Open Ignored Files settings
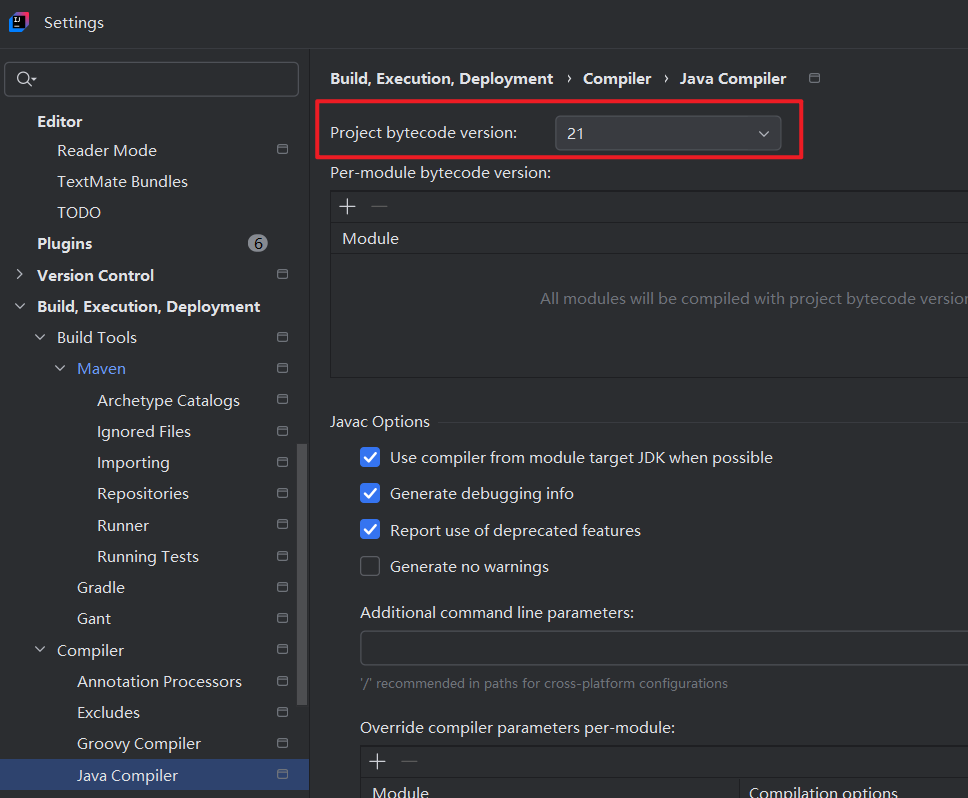Image resolution: width=968 pixels, height=798 pixels. tap(144, 431)
